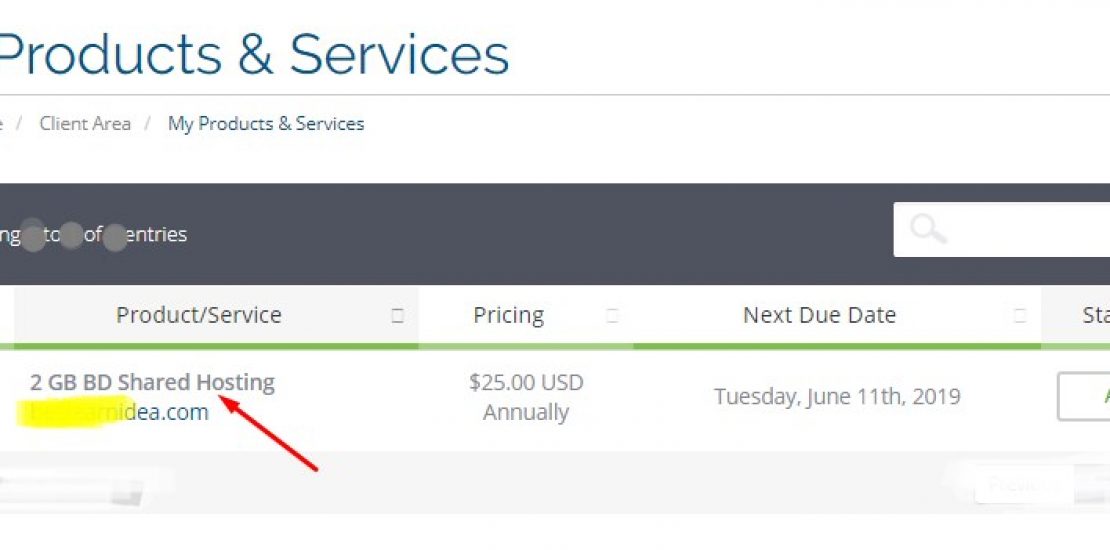Click the Product/Service column sort icon

click(x=397, y=316)
